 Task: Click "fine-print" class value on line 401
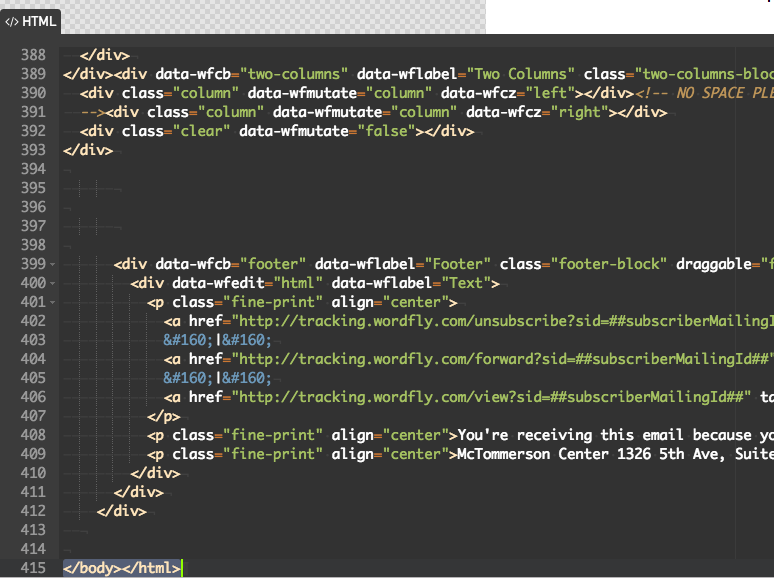pos(272,302)
